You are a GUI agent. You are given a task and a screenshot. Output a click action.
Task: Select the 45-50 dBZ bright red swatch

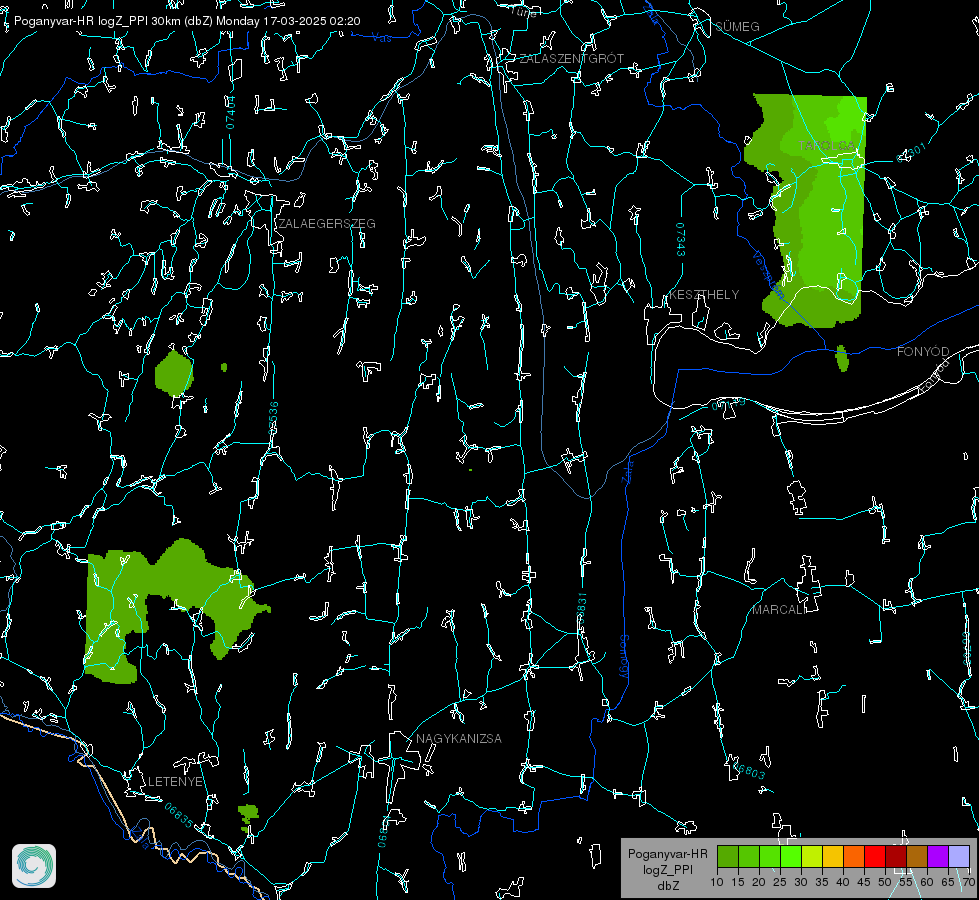875,856
